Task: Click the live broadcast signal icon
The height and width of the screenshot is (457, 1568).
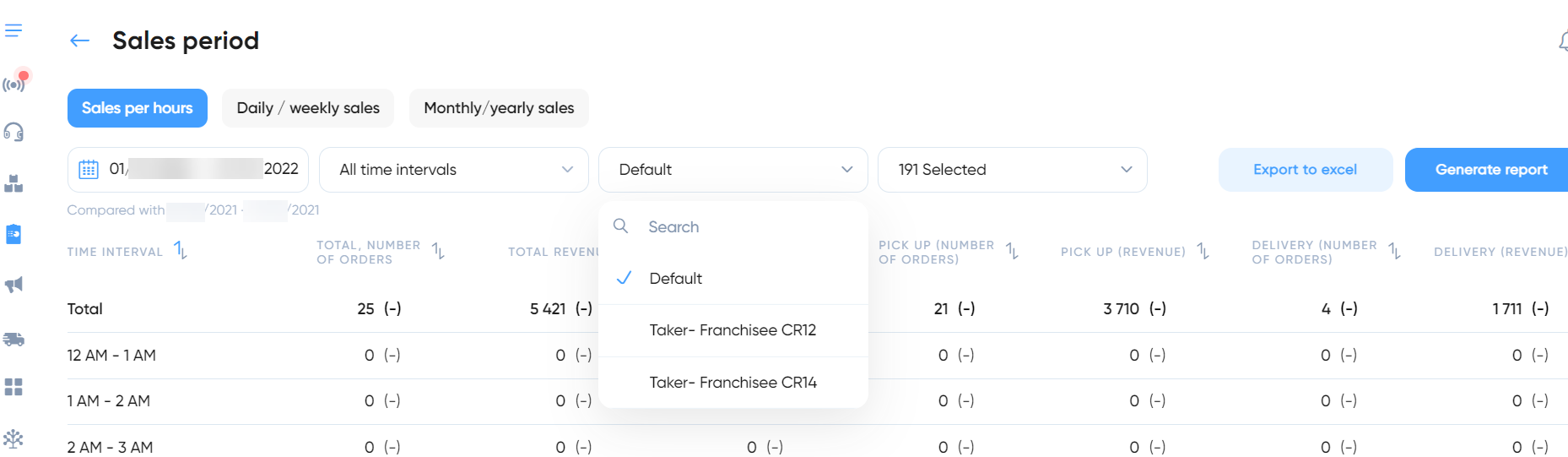Action: [x=14, y=83]
